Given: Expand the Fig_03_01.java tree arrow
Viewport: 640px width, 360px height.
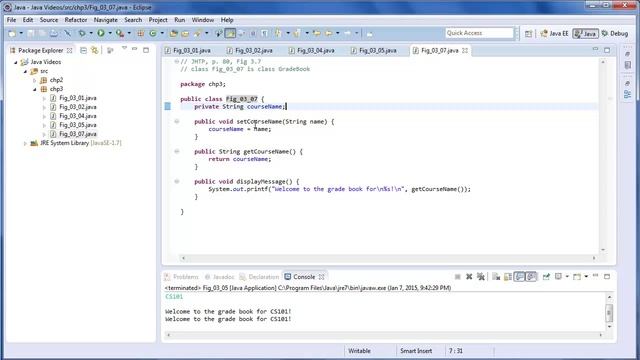Looking at the screenshot, I should (44, 98).
